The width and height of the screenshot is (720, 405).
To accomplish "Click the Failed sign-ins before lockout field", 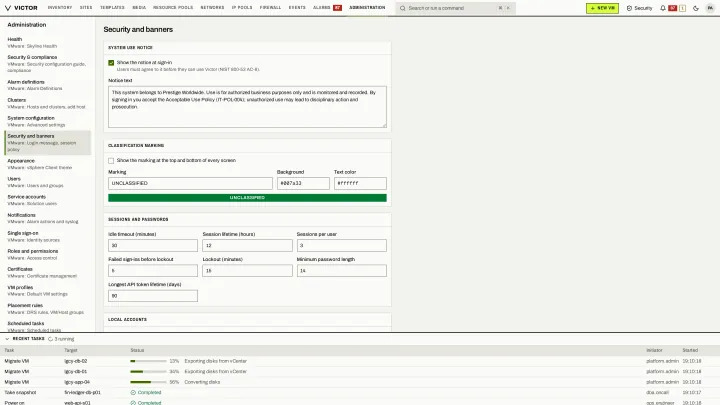I will pyautogui.click(x=153, y=271).
